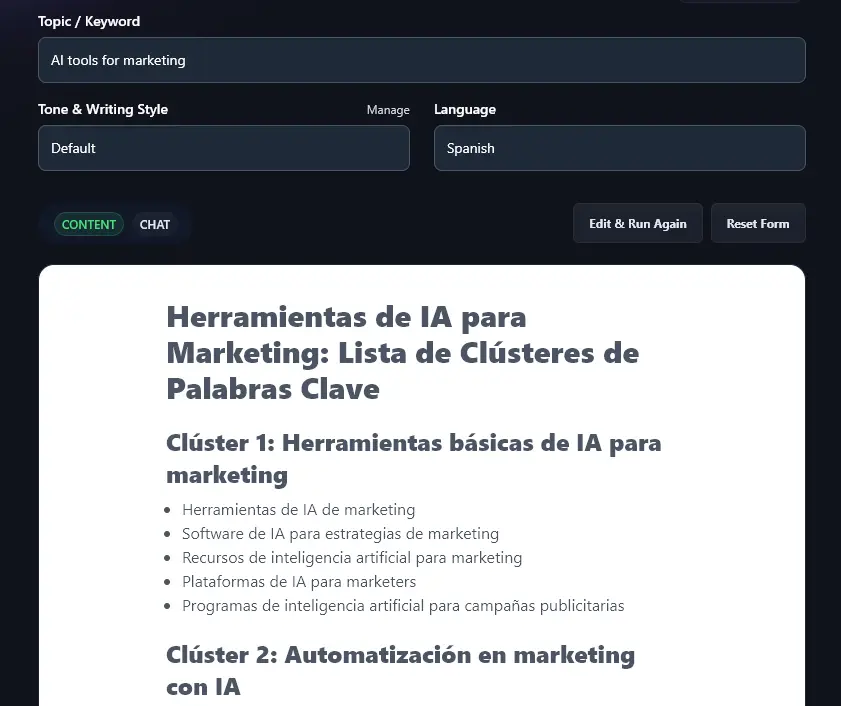Open the Language dropdown showing Spanish
This screenshot has width=841, height=706.
[619, 148]
